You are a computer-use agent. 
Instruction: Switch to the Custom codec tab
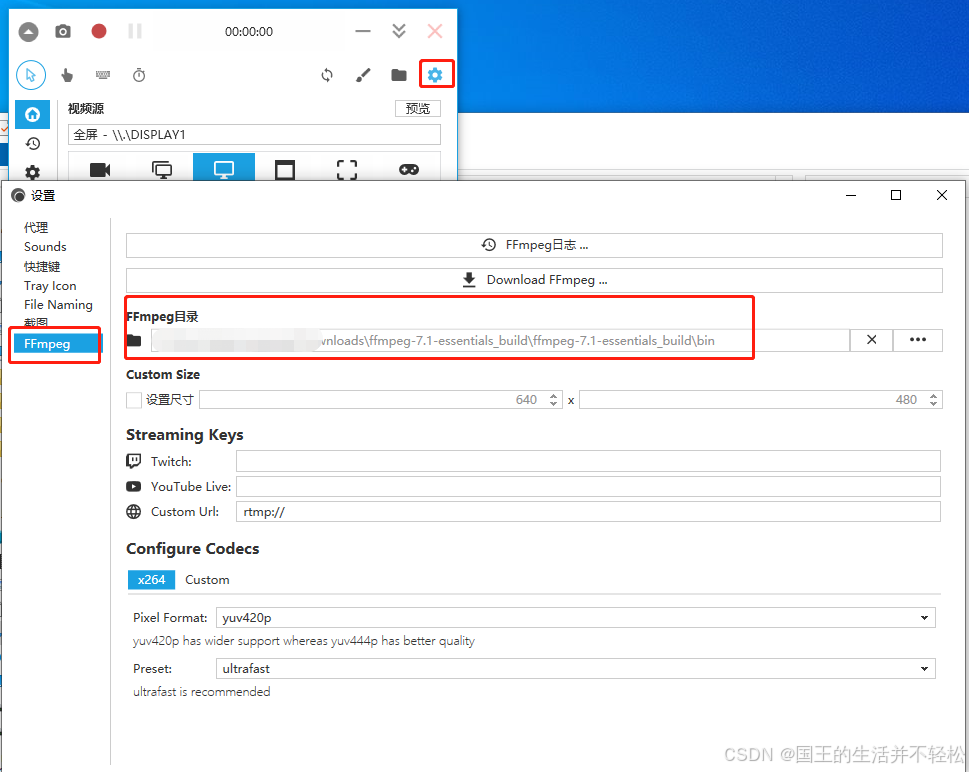(207, 580)
